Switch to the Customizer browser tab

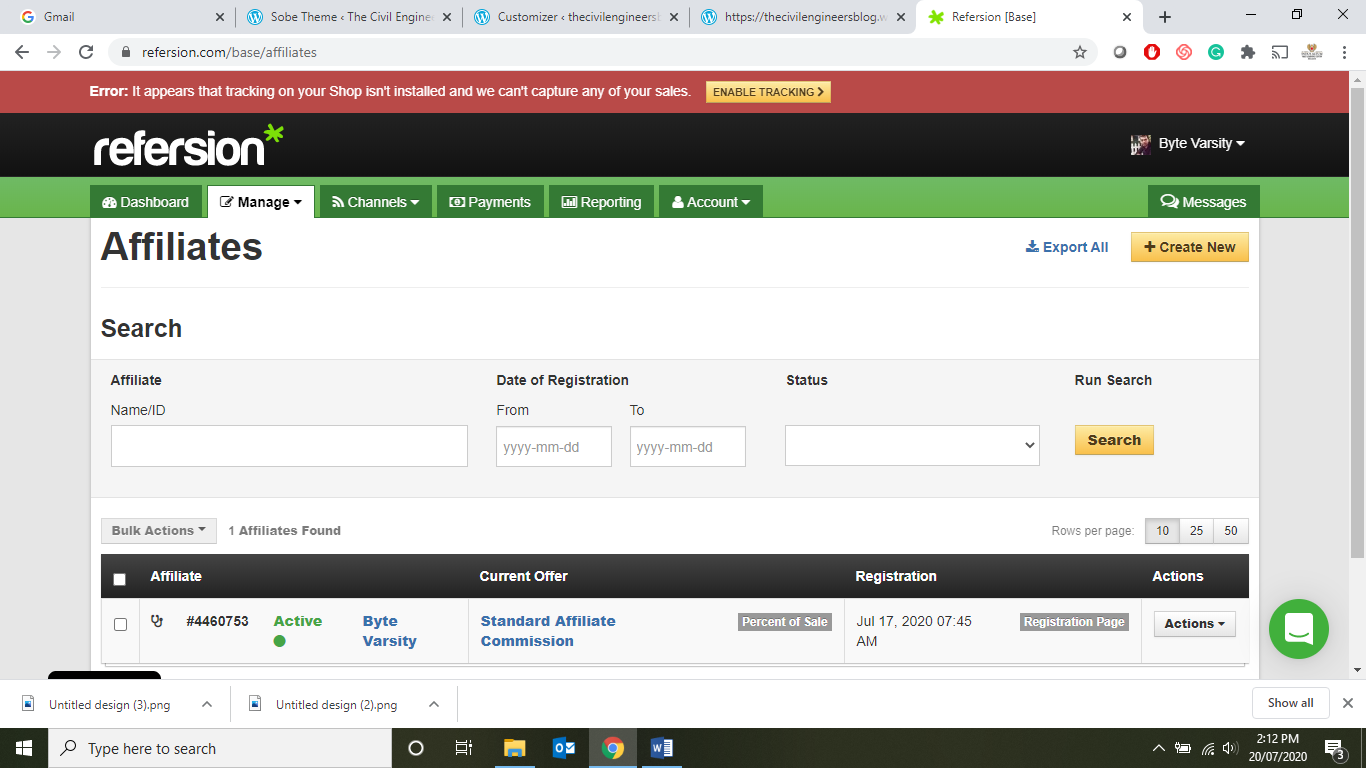pyautogui.click(x=577, y=17)
